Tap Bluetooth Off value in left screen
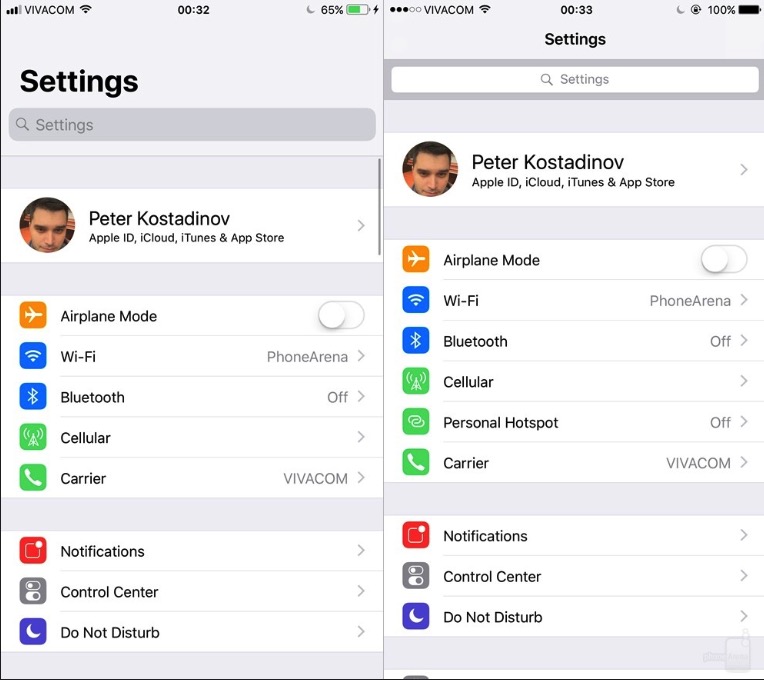 point(337,397)
